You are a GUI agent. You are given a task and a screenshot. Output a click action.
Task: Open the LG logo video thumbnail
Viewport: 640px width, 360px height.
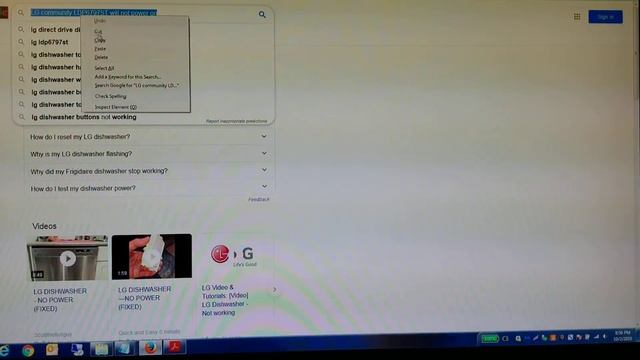point(234,256)
